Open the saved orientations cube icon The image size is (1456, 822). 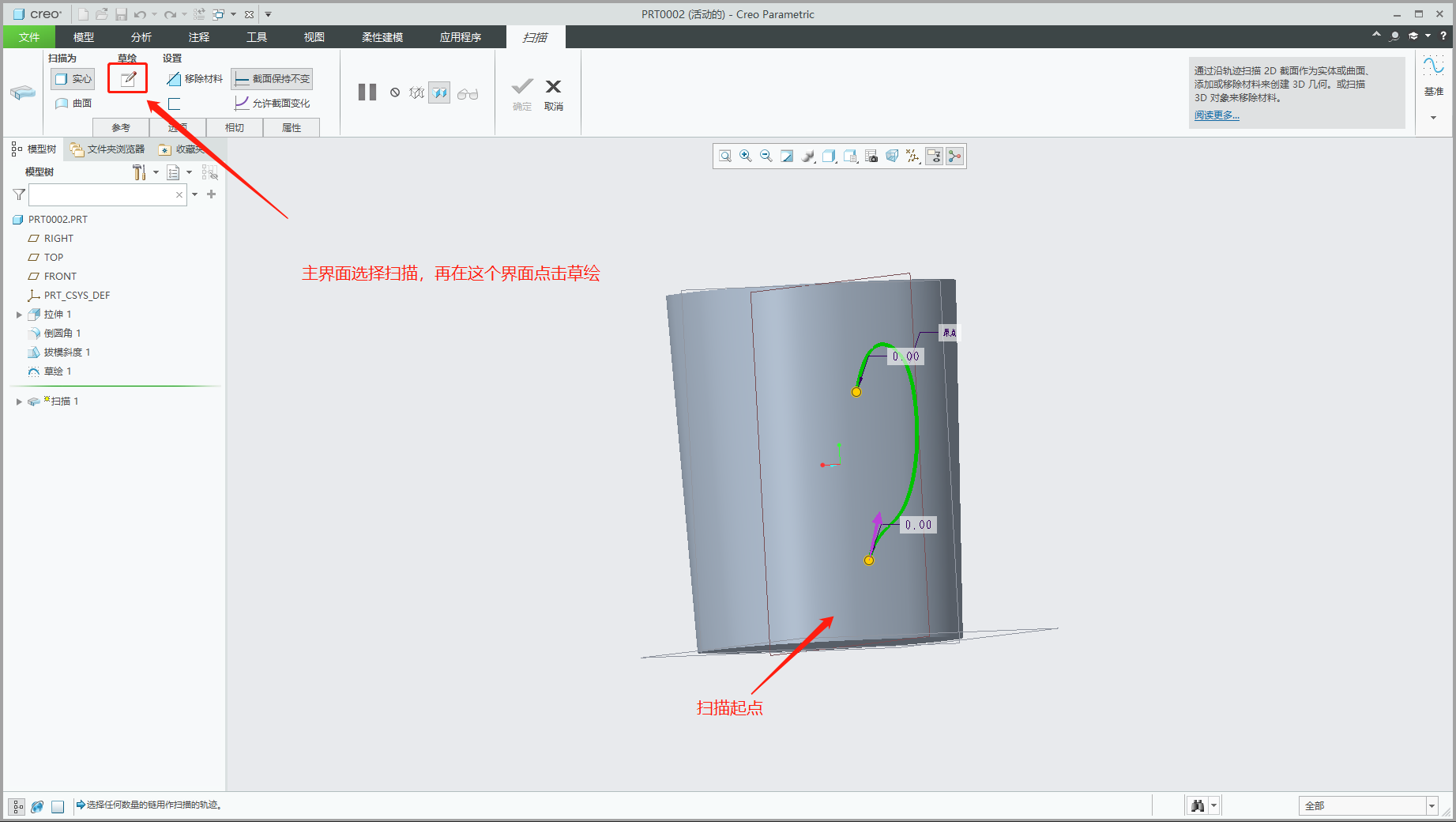click(829, 156)
